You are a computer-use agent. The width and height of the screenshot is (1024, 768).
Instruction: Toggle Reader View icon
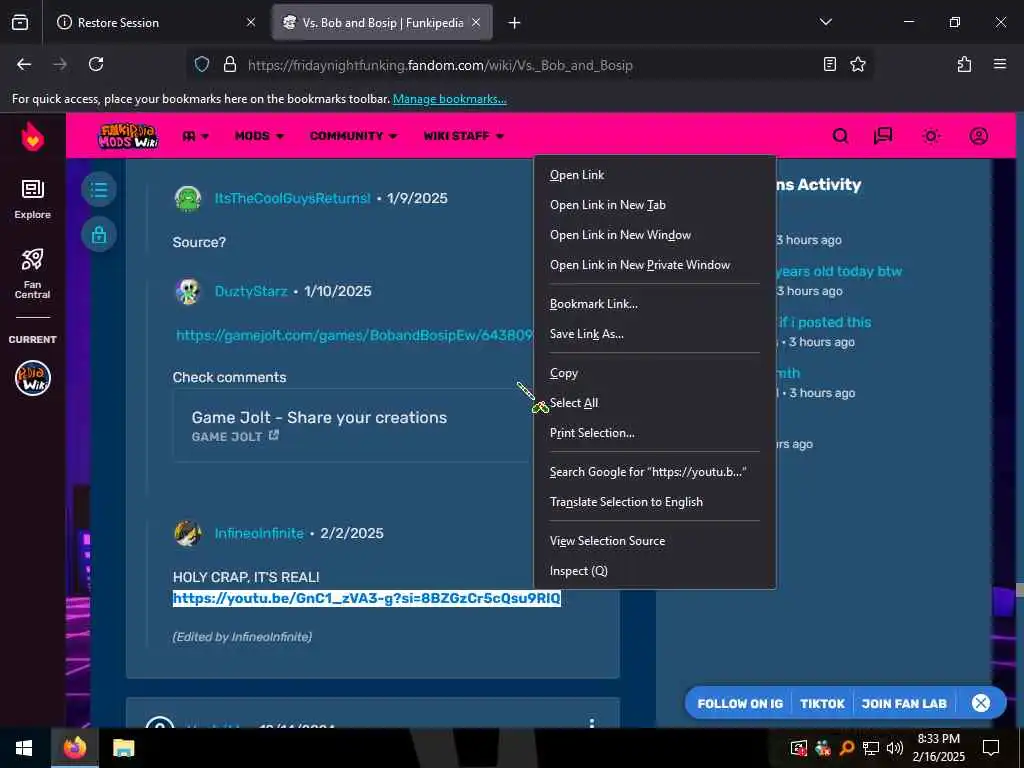pyautogui.click(x=829, y=65)
